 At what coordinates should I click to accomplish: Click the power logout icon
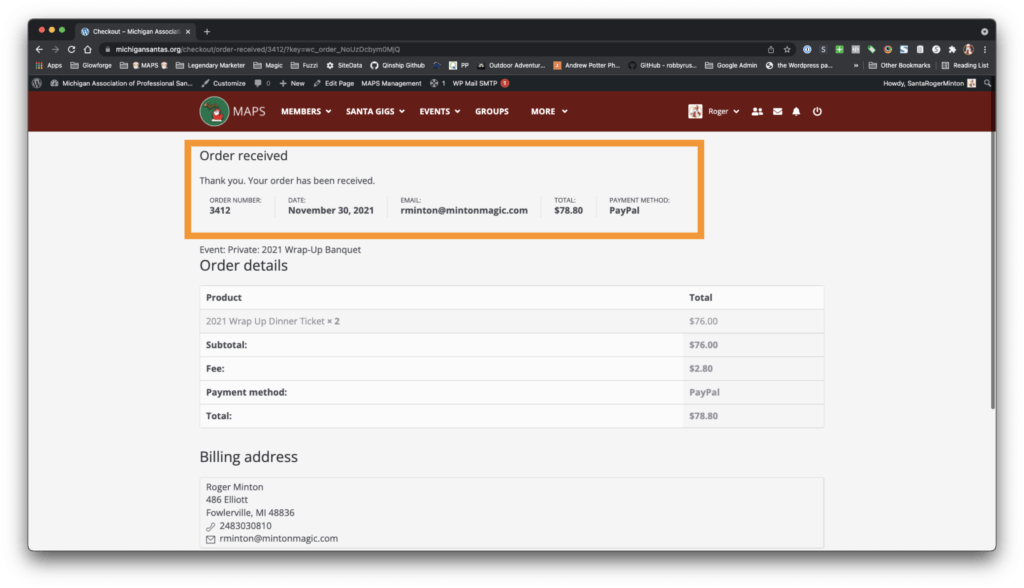click(x=817, y=112)
